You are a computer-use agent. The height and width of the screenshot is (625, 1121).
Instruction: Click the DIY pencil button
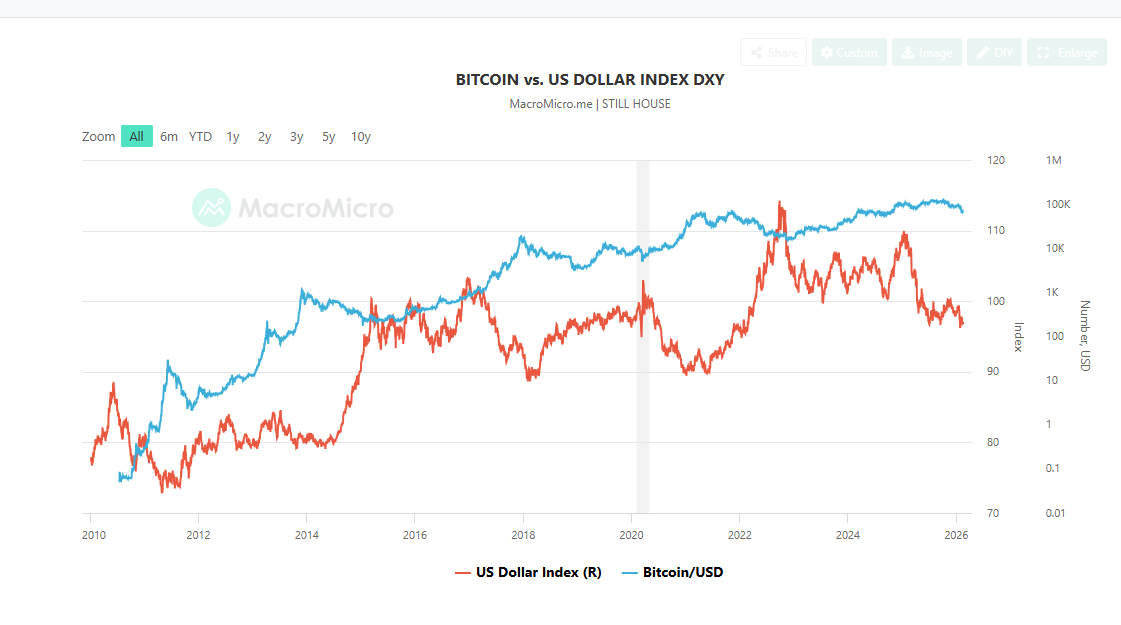(x=994, y=52)
